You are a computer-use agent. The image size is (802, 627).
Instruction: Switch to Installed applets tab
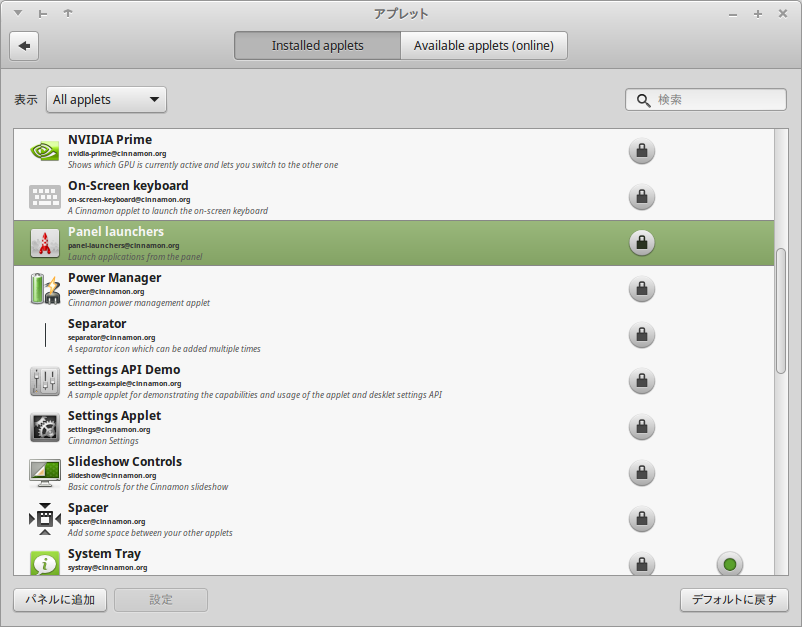317,46
